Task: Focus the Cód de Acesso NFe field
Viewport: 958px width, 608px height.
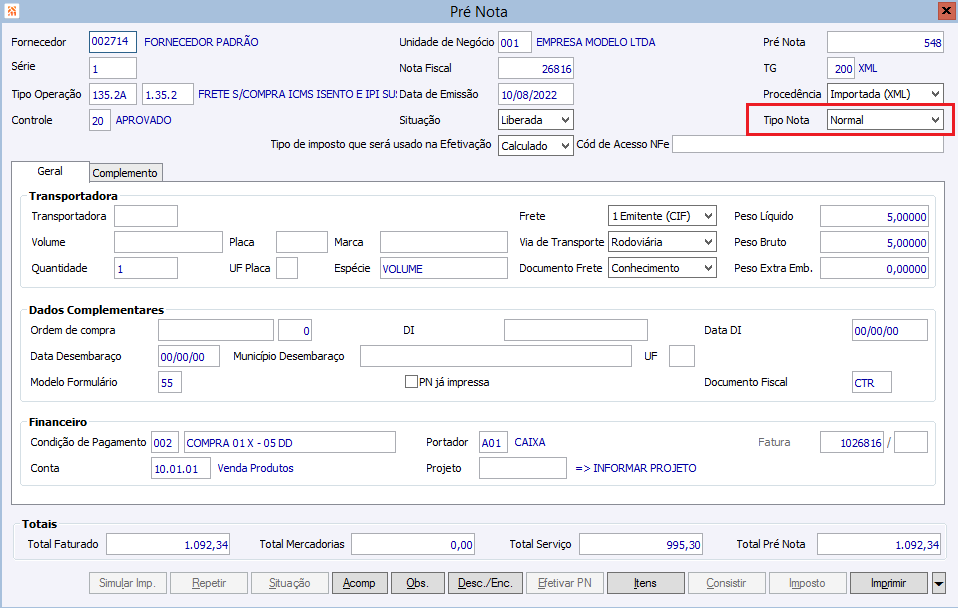Action: click(x=807, y=145)
